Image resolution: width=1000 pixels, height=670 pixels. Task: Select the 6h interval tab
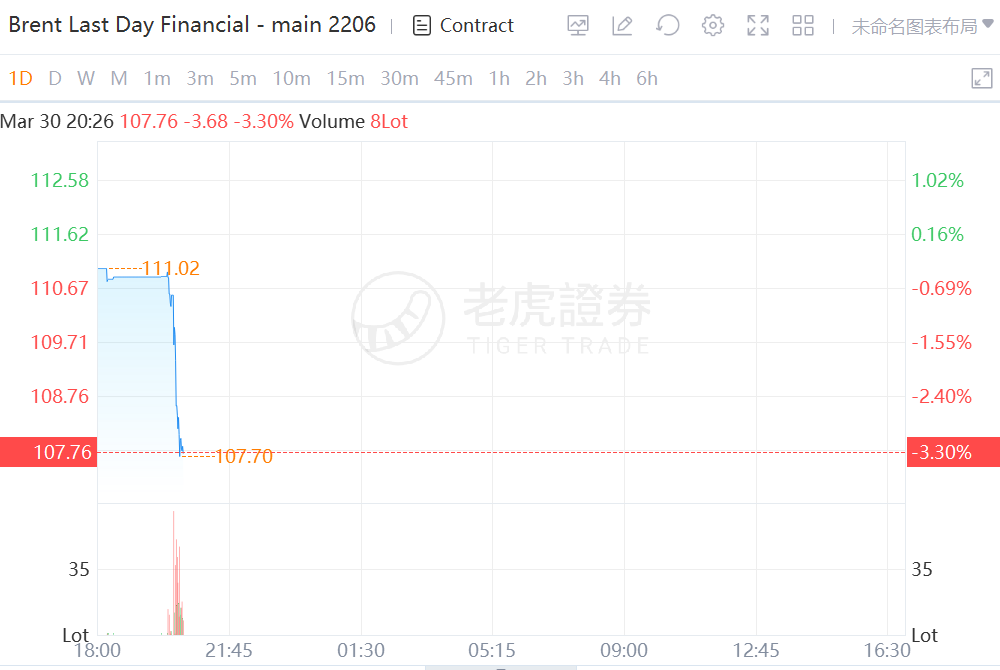click(647, 79)
